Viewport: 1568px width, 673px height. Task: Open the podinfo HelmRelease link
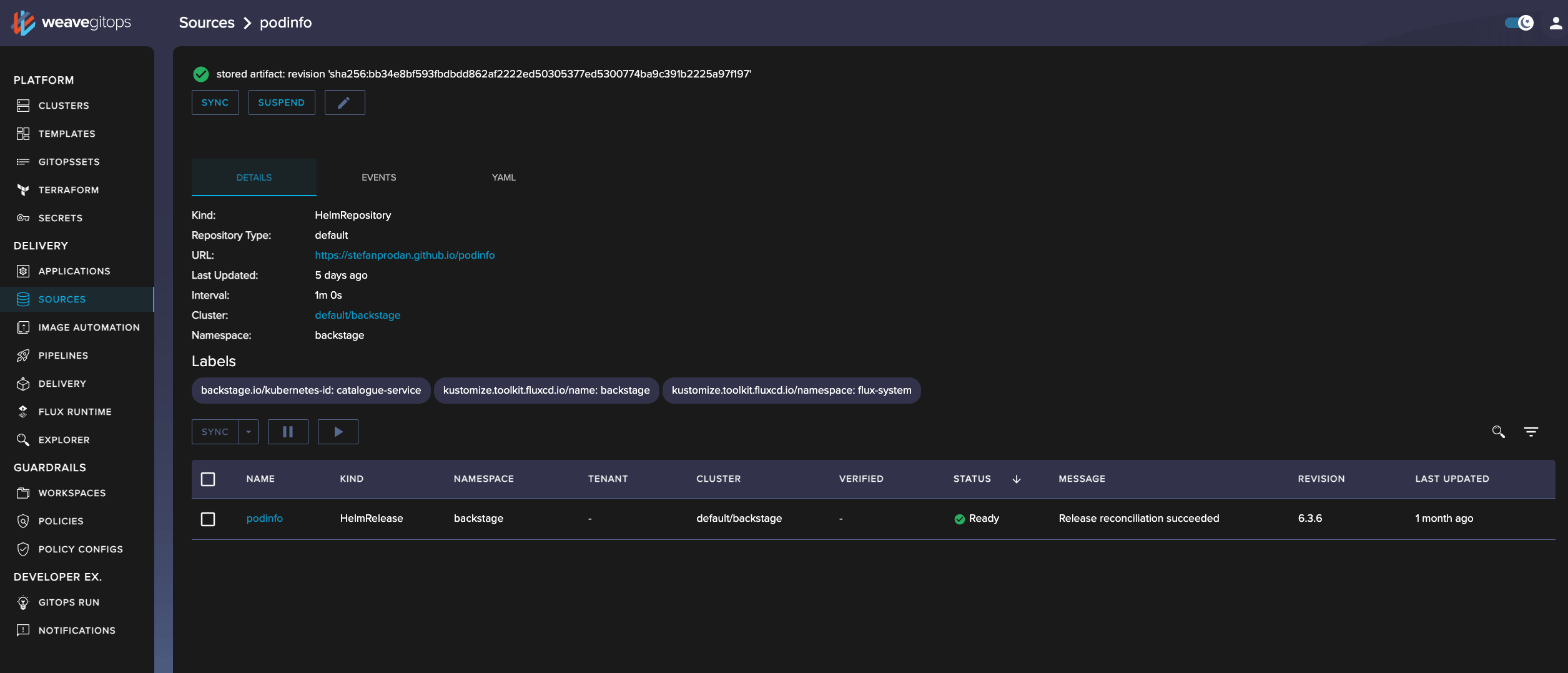point(265,518)
